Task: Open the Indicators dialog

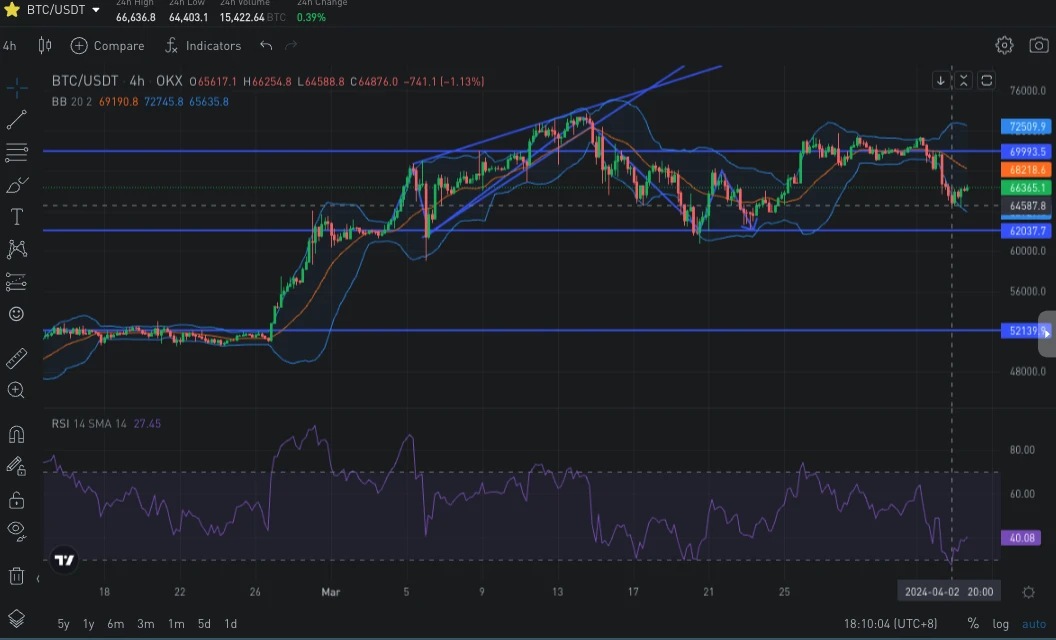Action: [203, 45]
